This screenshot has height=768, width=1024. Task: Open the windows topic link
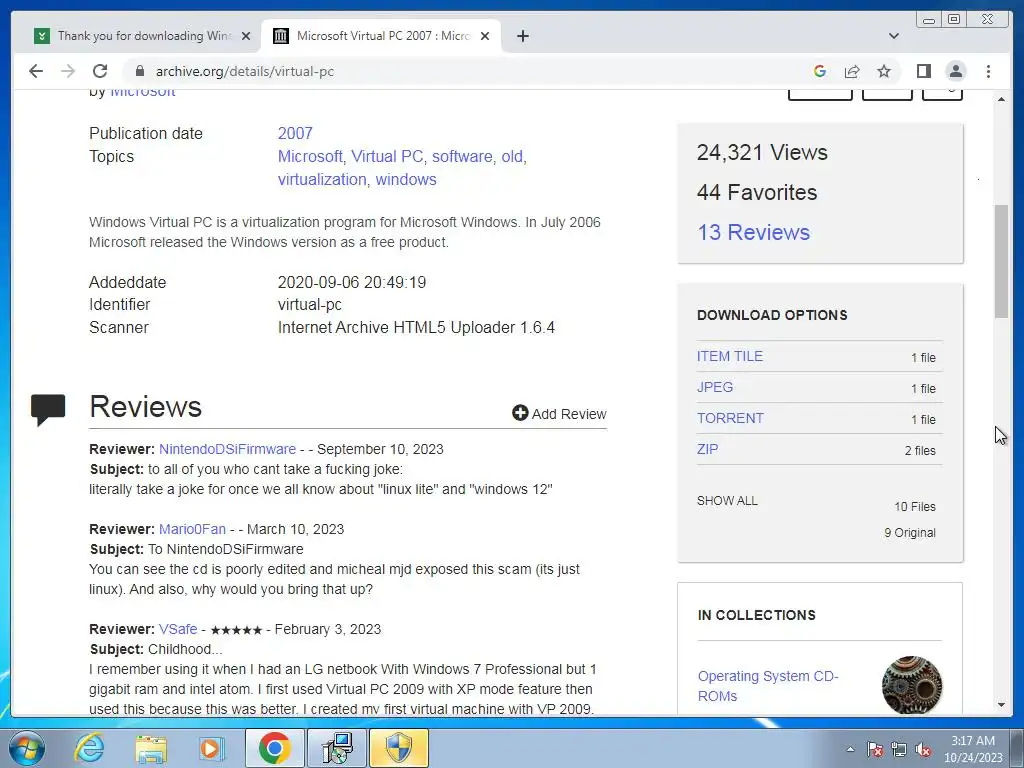point(406,180)
